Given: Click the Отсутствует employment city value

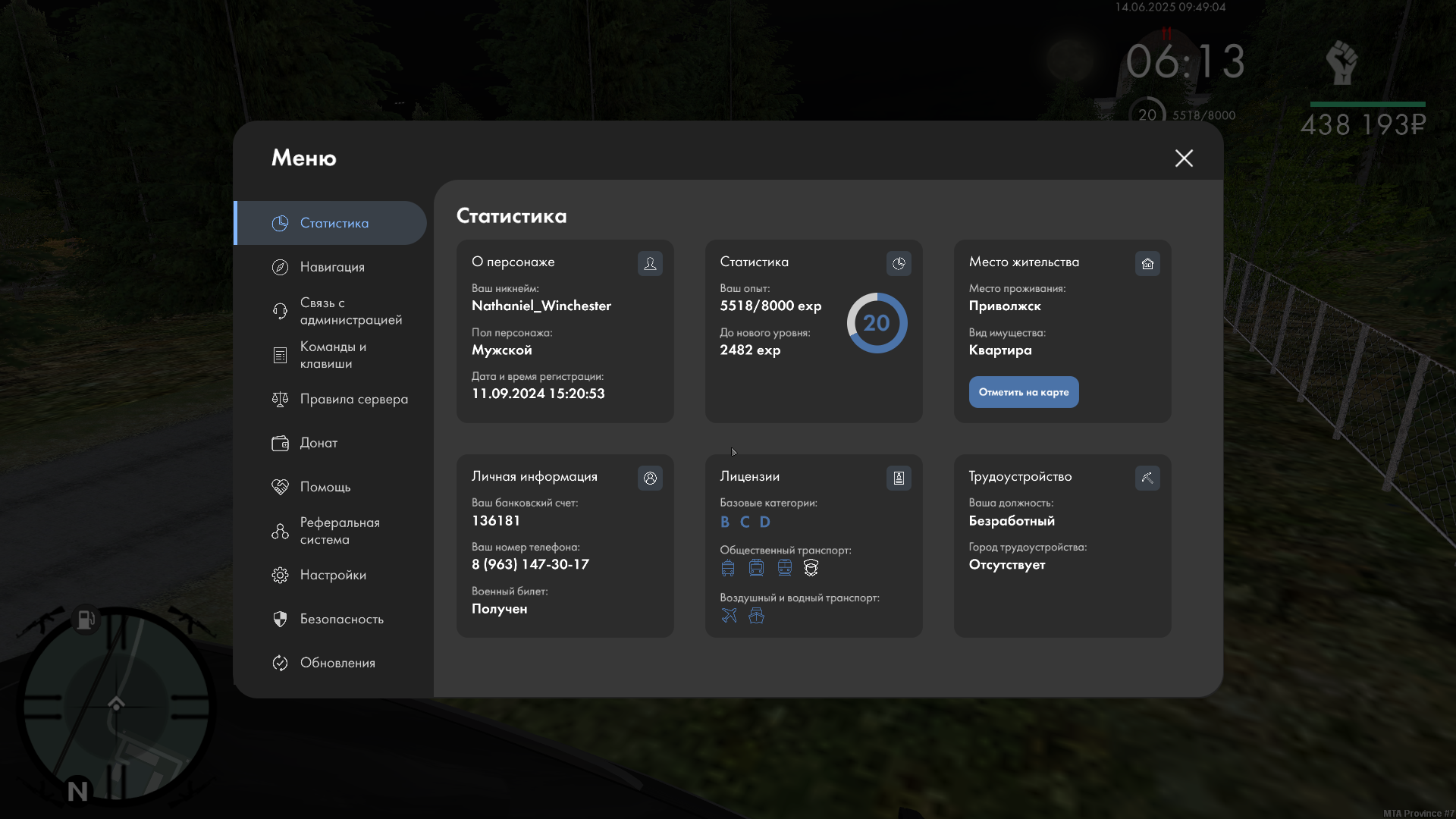Looking at the screenshot, I should coord(1007,564).
